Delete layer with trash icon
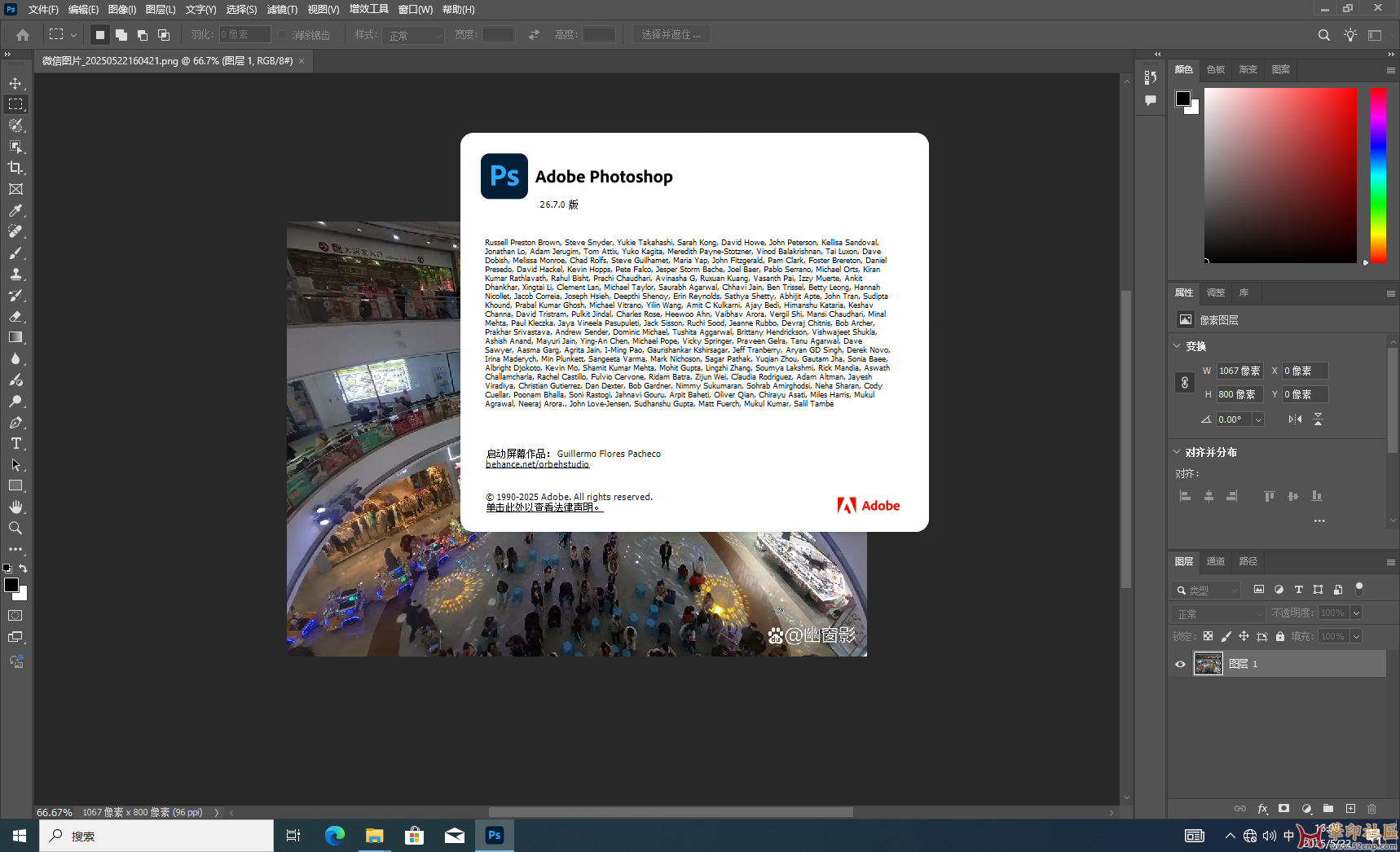1400x852 pixels. click(1372, 809)
